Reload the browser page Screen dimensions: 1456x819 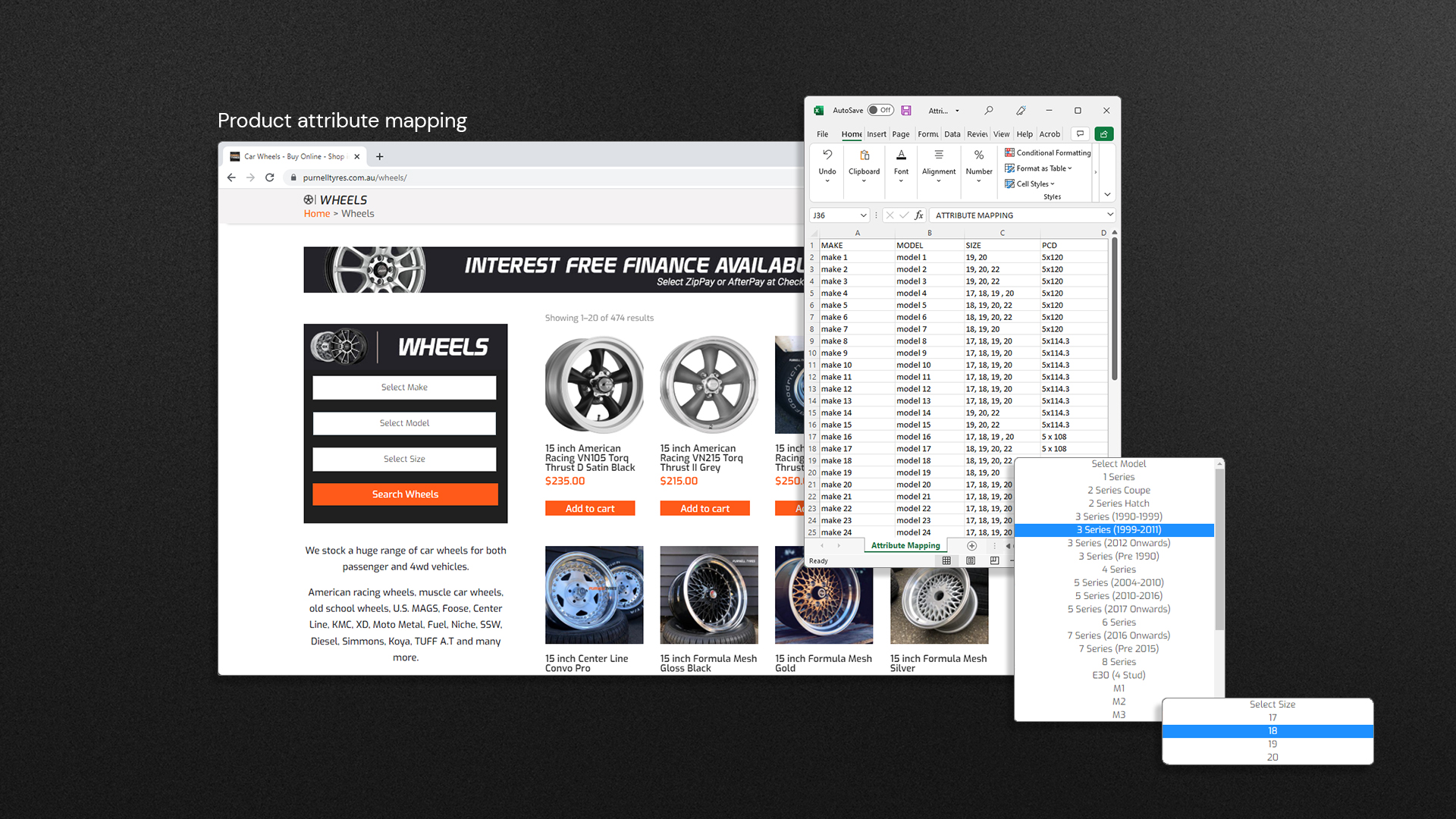tap(269, 177)
